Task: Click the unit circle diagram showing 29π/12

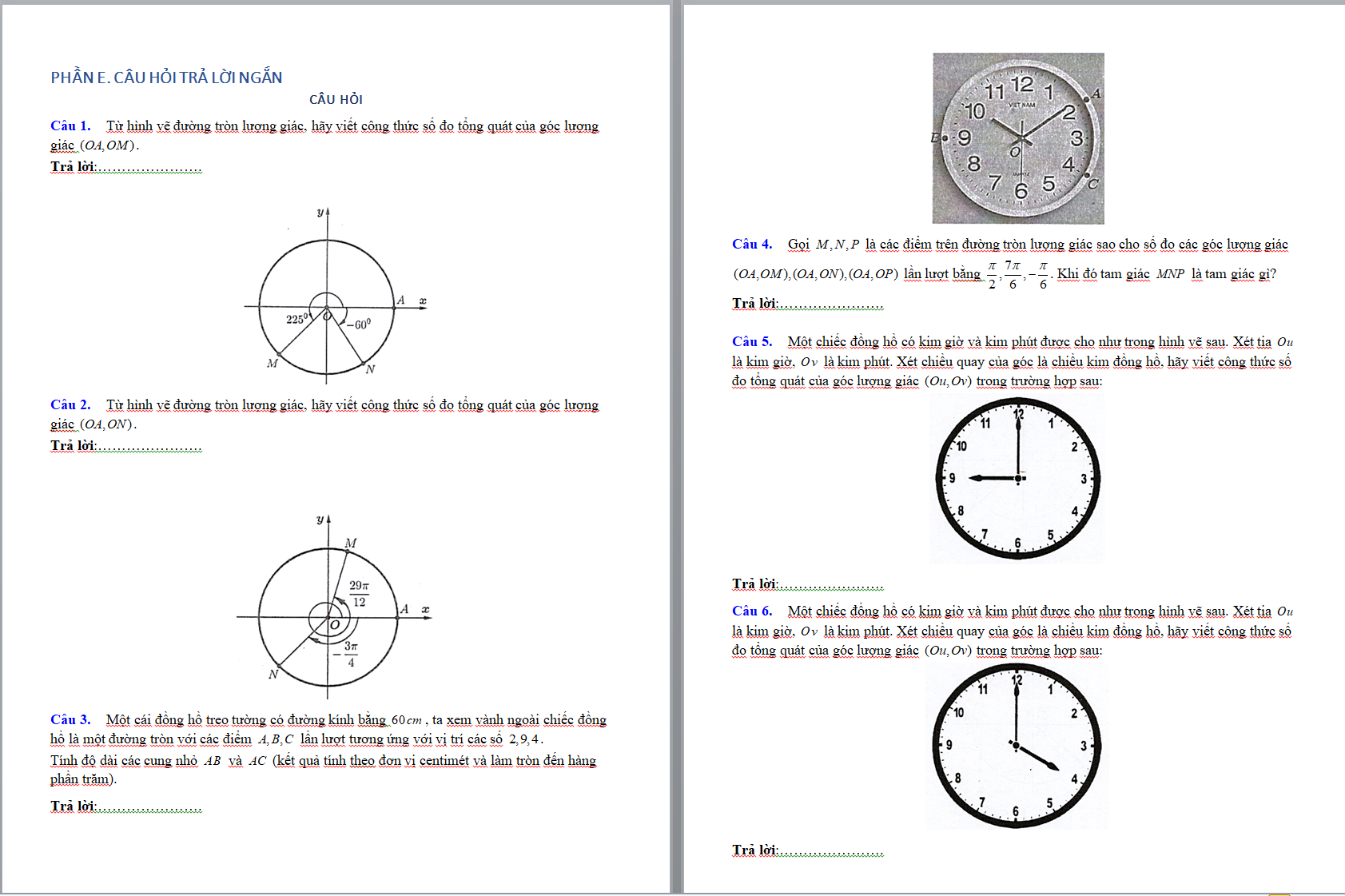Action: pos(335,608)
